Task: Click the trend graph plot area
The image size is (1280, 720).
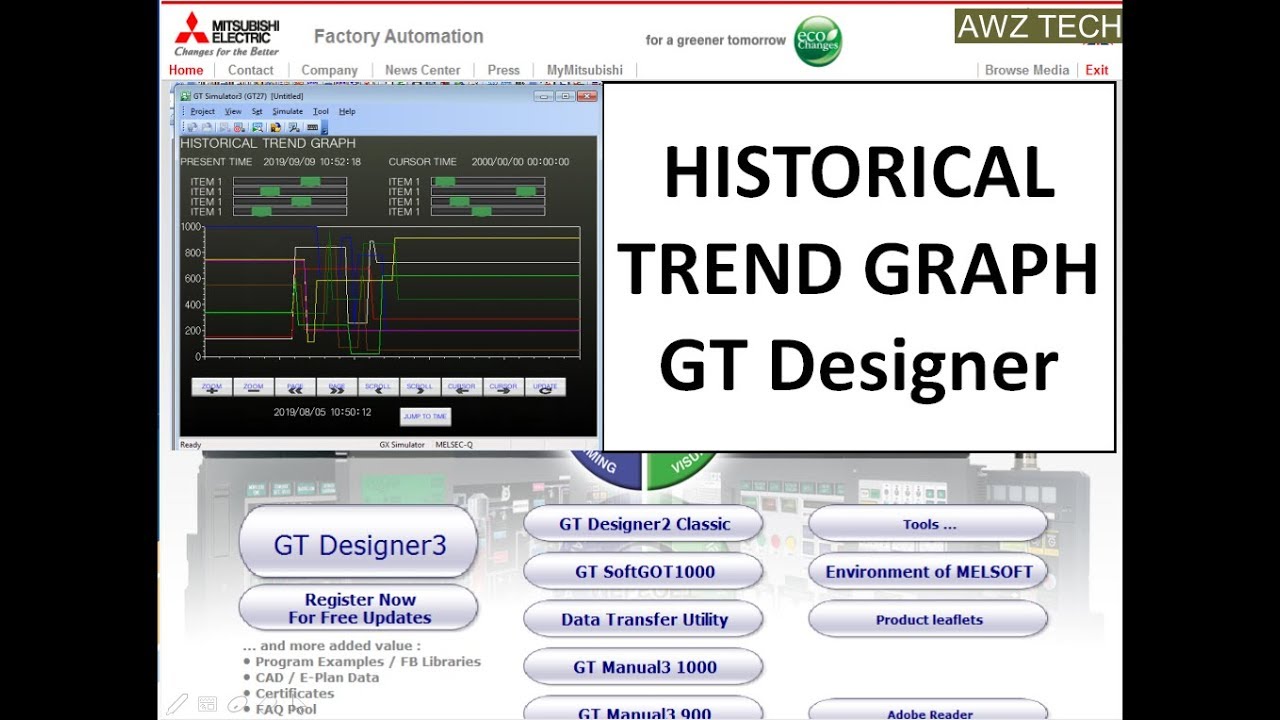Action: 393,291
